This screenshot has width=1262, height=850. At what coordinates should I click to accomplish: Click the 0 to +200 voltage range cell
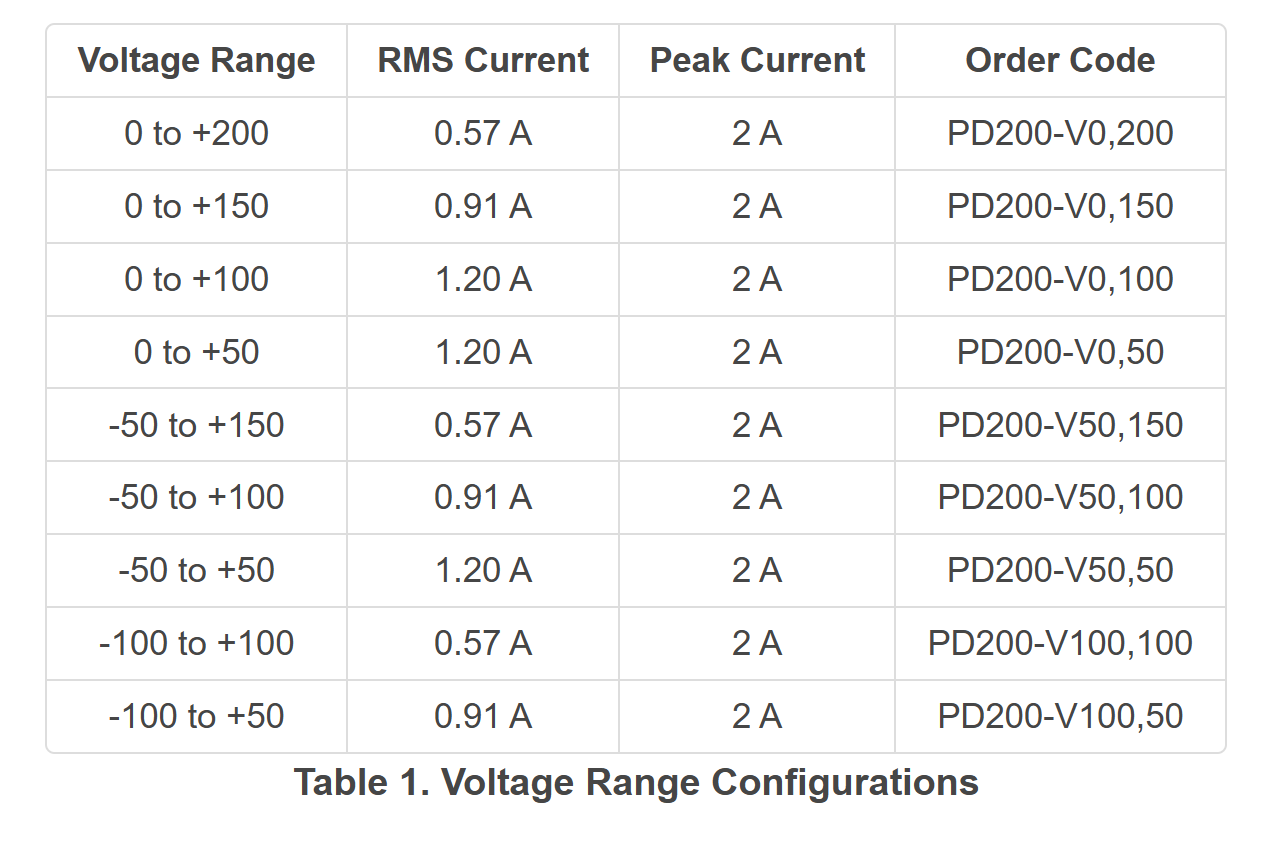(x=197, y=133)
